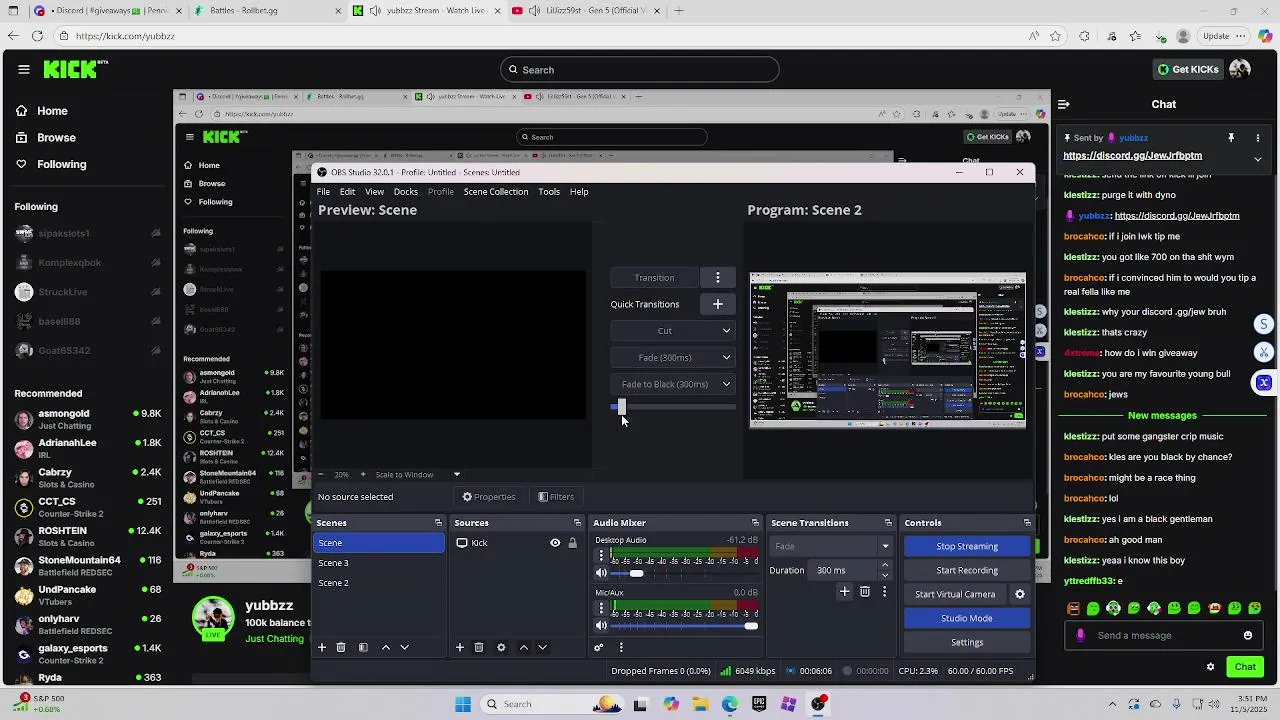The width and height of the screenshot is (1280, 720).
Task: Toggle Studio Mode button off
Action: point(967,618)
